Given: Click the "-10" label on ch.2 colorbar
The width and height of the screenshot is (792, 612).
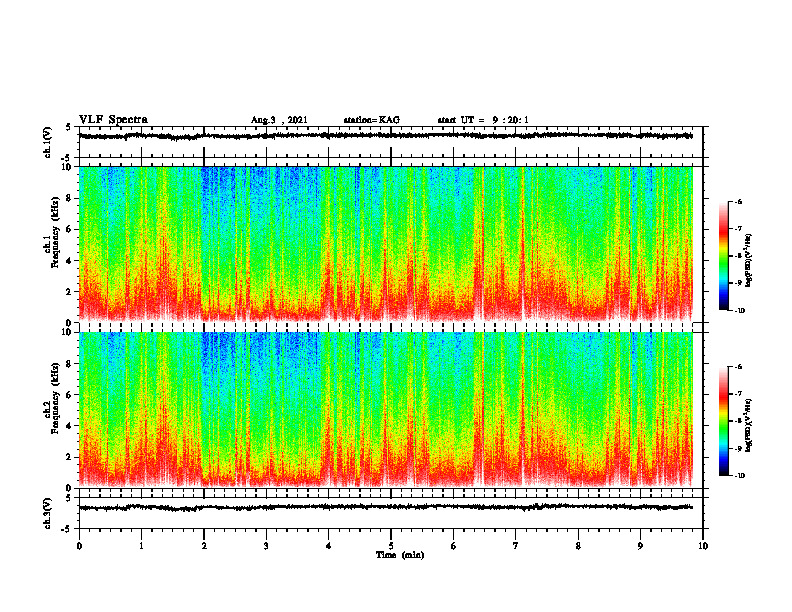Looking at the screenshot, I should pyautogui.click(x=739, y=476).
